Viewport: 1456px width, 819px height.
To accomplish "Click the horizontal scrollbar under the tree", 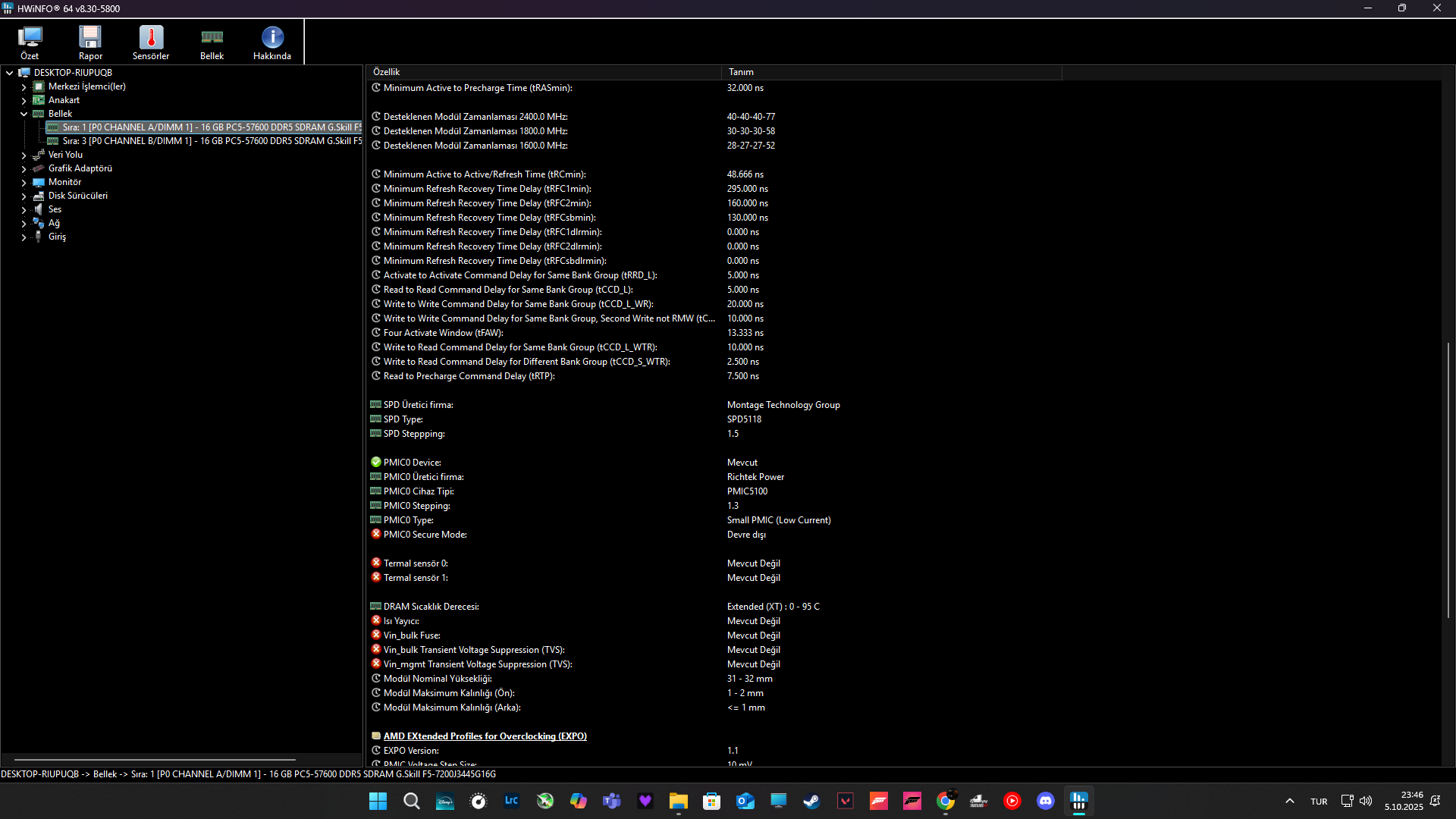I will tap(155, 759).
